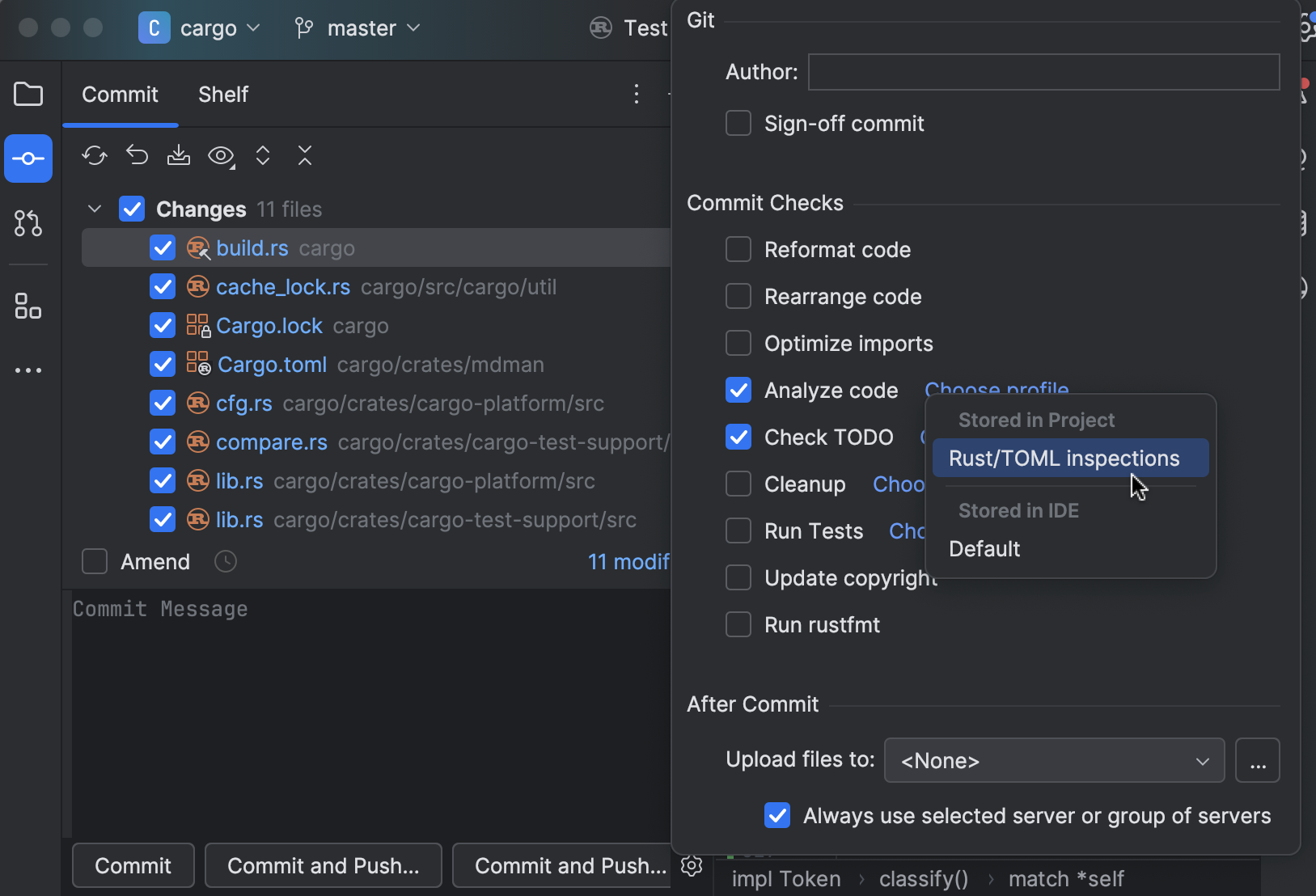The width and height of the screenshot is (1316, 896).
Task: Open the Project folder tool window
Action: [x=28, y=95]
